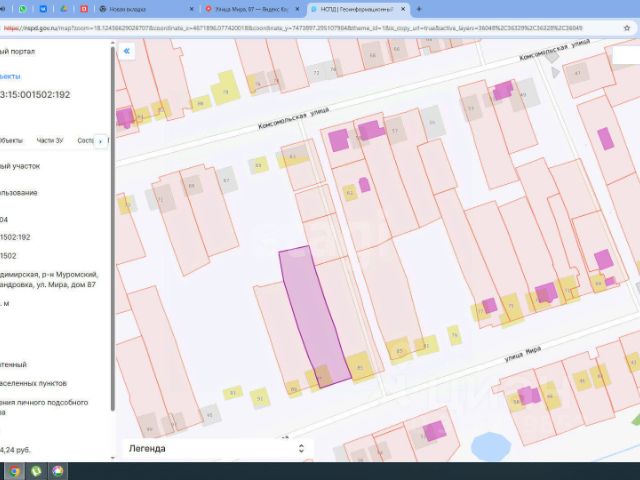Viewport: 640px width, 480px height.
Task: Open a new browser tab with the plus
Action: [x=419, y=9]
